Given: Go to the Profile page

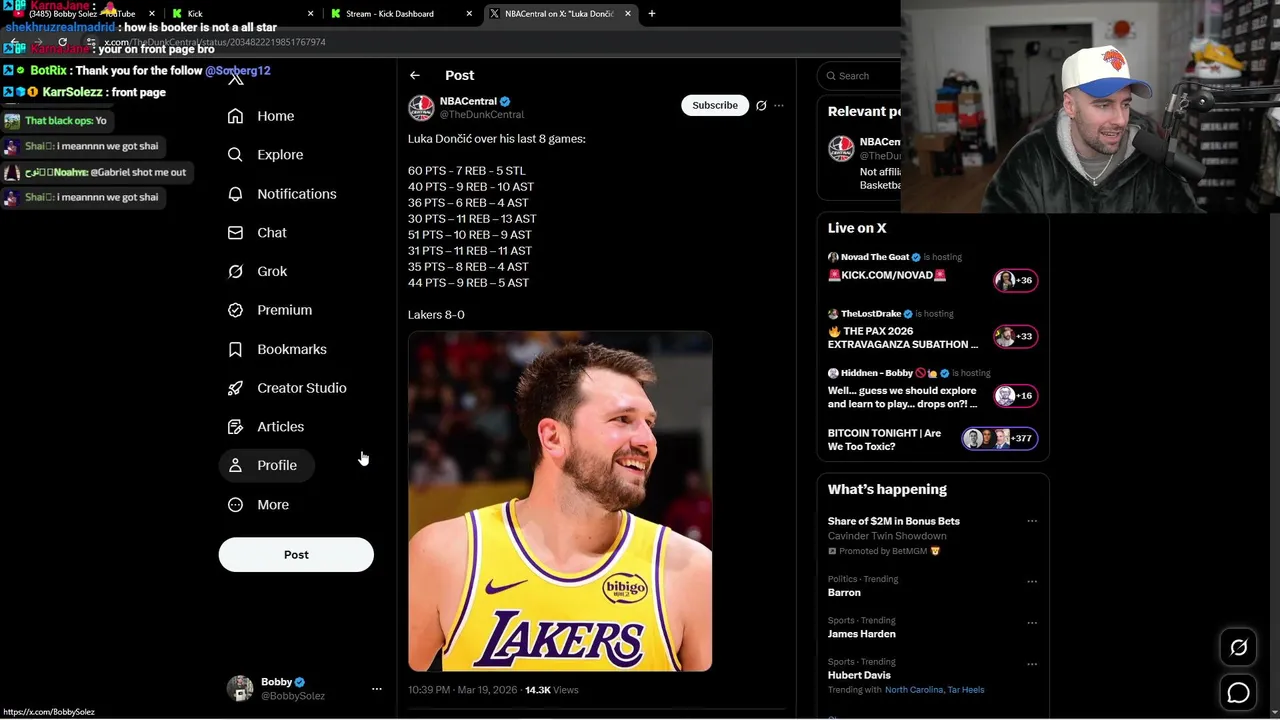Looking at the screenshot, I should 266,466.
